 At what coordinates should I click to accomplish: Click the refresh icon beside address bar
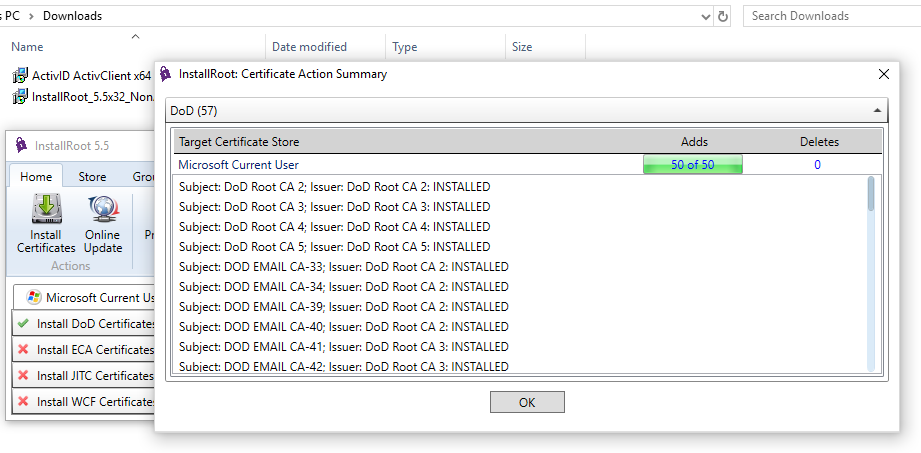(x=723, y=16)
